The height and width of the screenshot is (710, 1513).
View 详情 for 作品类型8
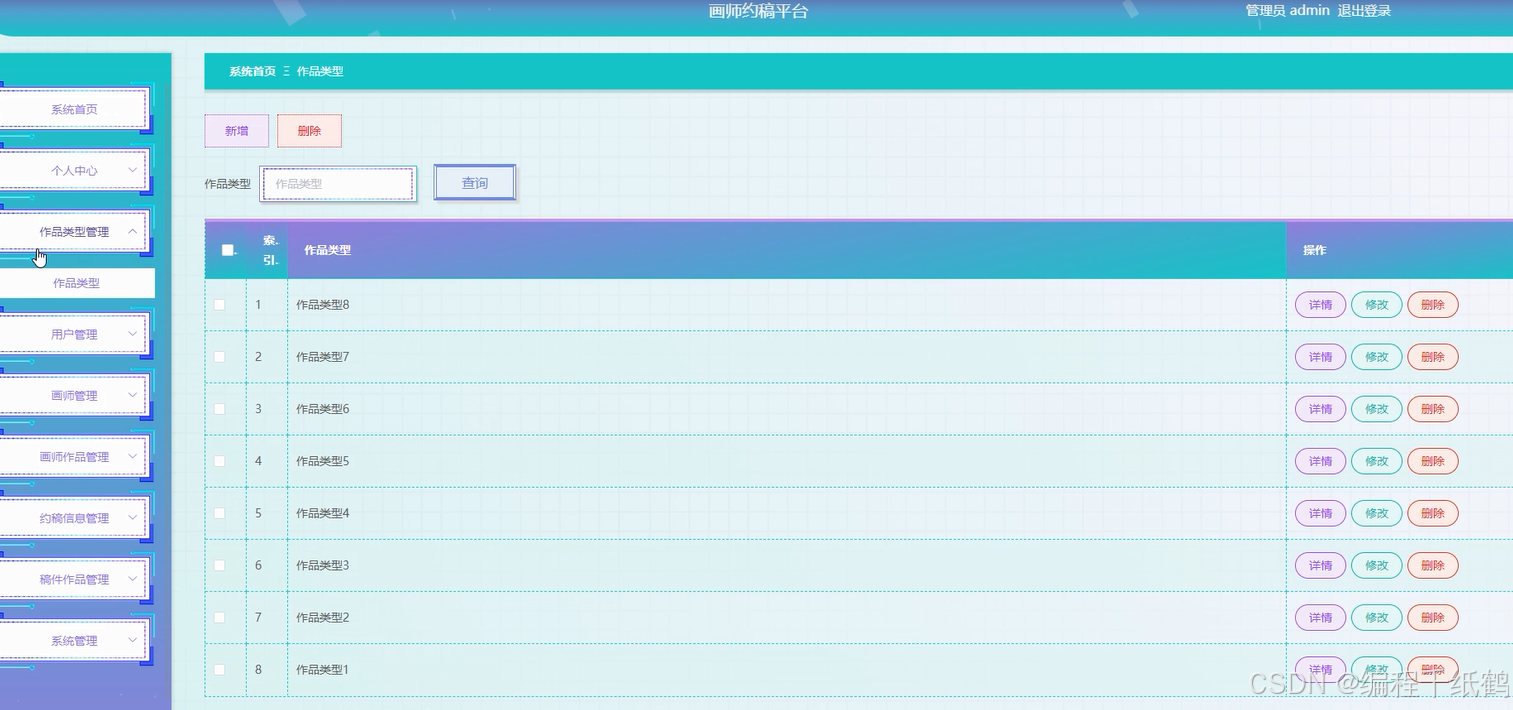coord(1320,305)
